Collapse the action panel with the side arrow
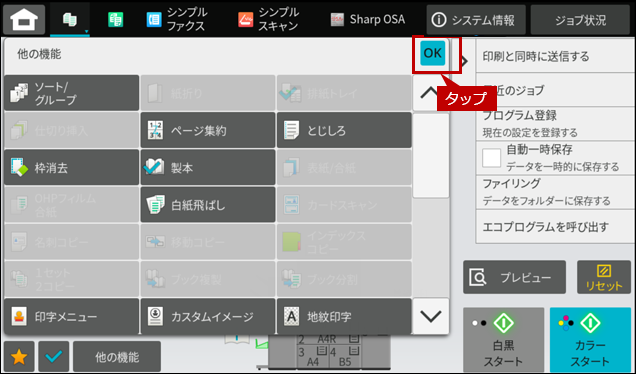This screenshot has width=636, height=374. [464, 61]
